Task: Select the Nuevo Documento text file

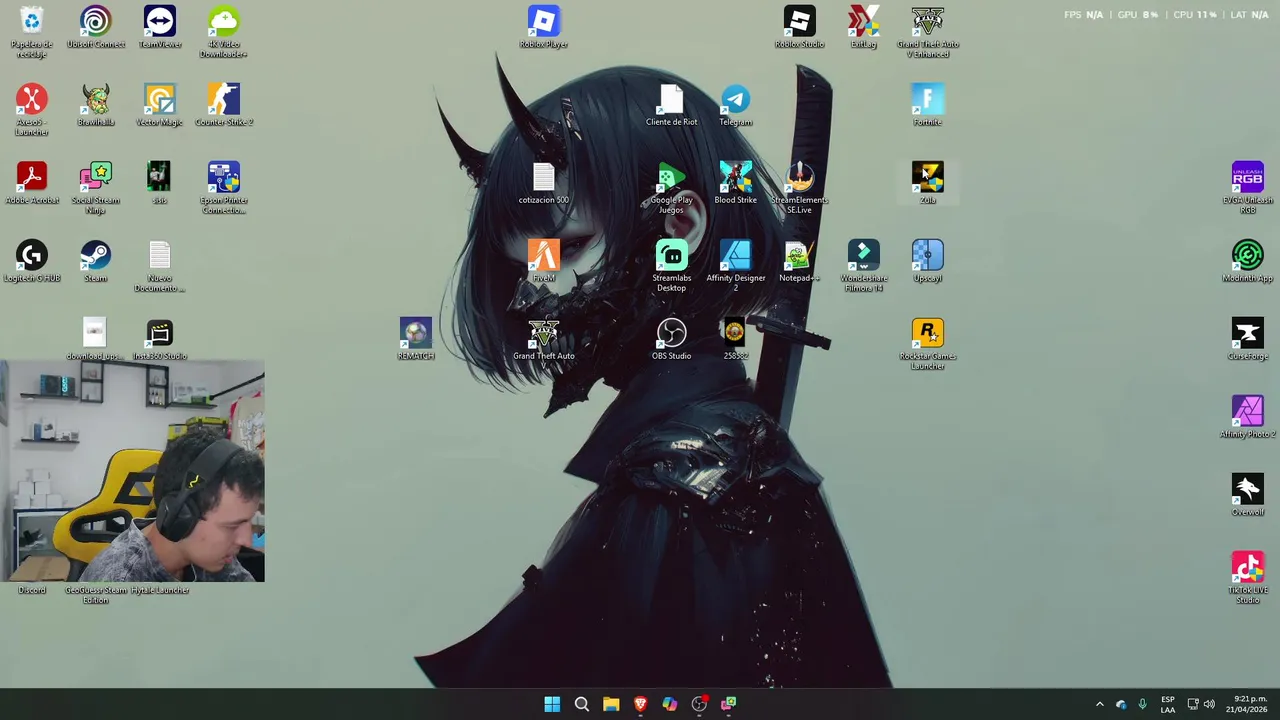Action: coord(160,266)
